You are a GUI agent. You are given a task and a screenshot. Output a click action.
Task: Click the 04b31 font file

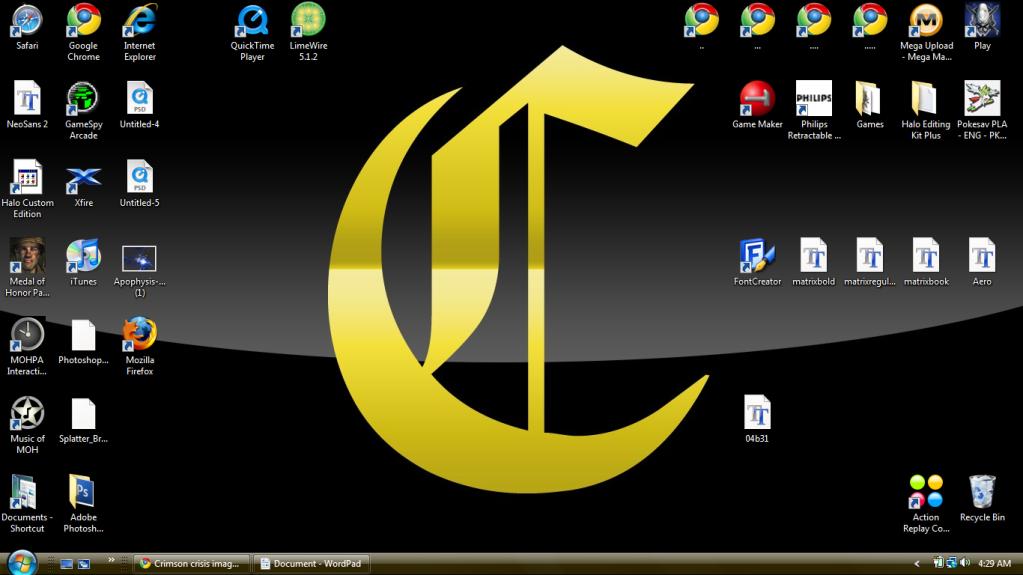[757, 414]
